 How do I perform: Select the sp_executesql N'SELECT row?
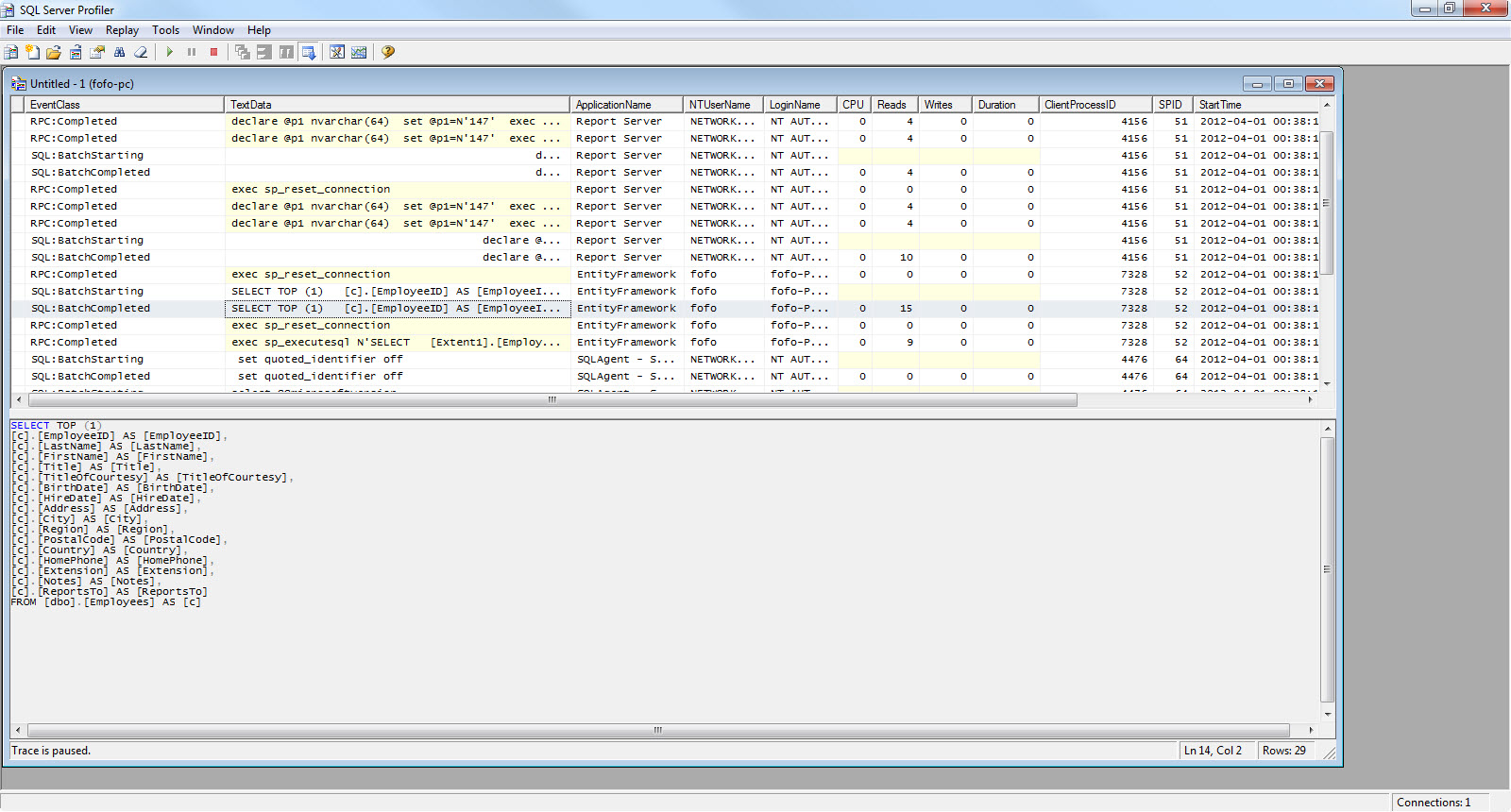click(x=665, y=343)
